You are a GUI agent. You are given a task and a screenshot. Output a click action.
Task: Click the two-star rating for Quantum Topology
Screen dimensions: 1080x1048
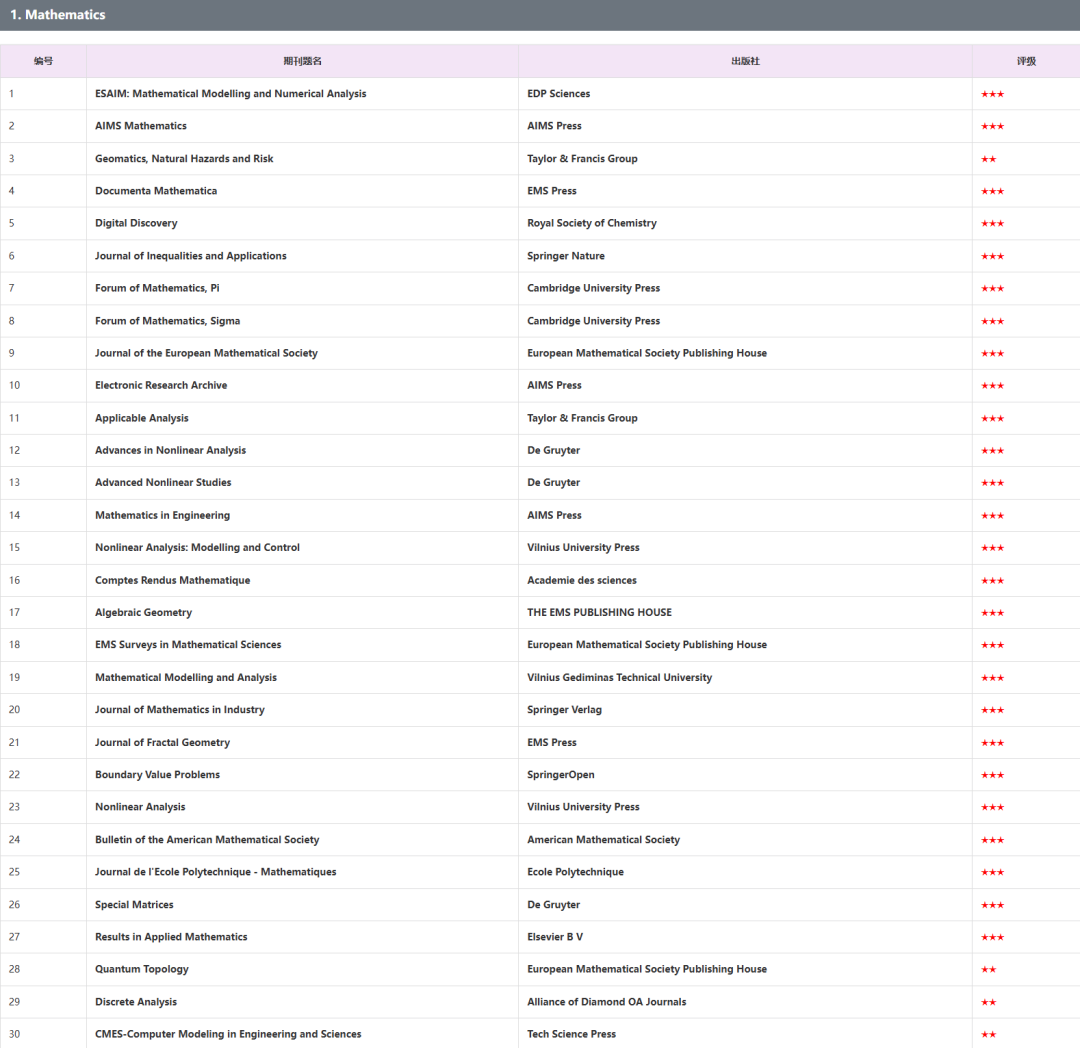tap(988, 969)
